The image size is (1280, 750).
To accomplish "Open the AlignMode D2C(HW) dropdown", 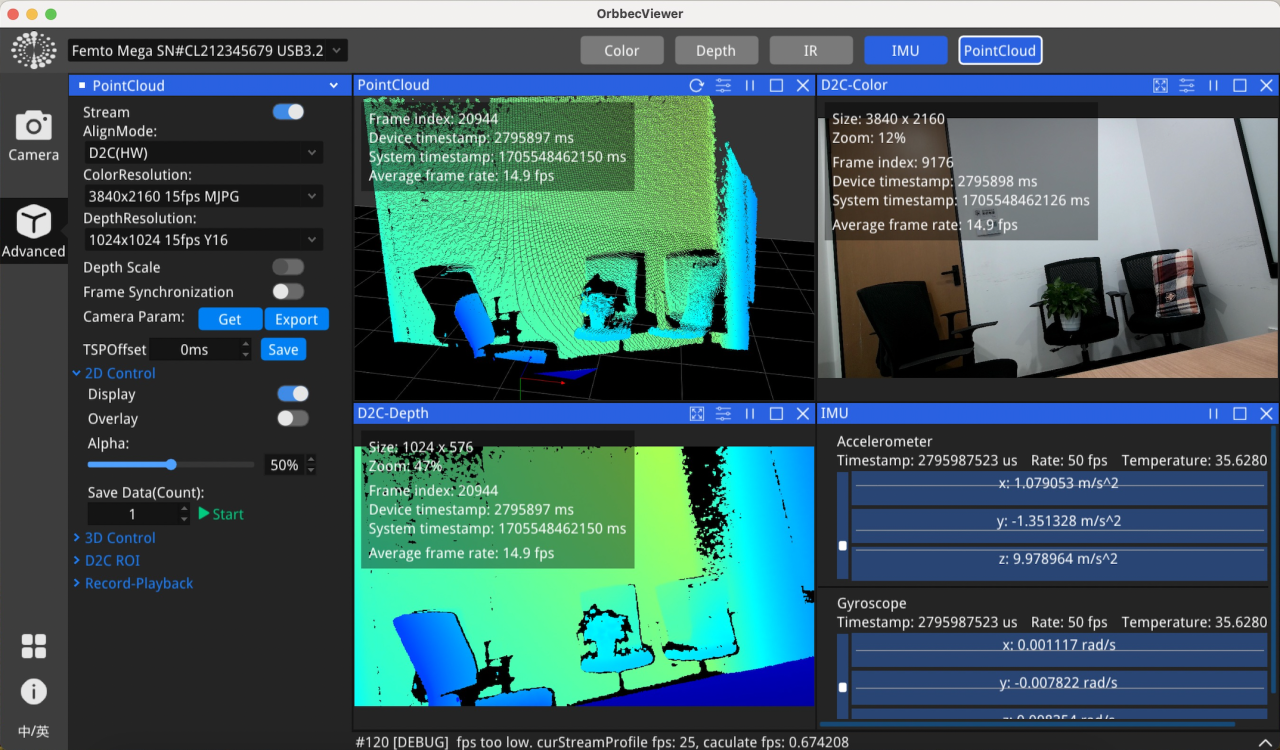I will point(202,153).
